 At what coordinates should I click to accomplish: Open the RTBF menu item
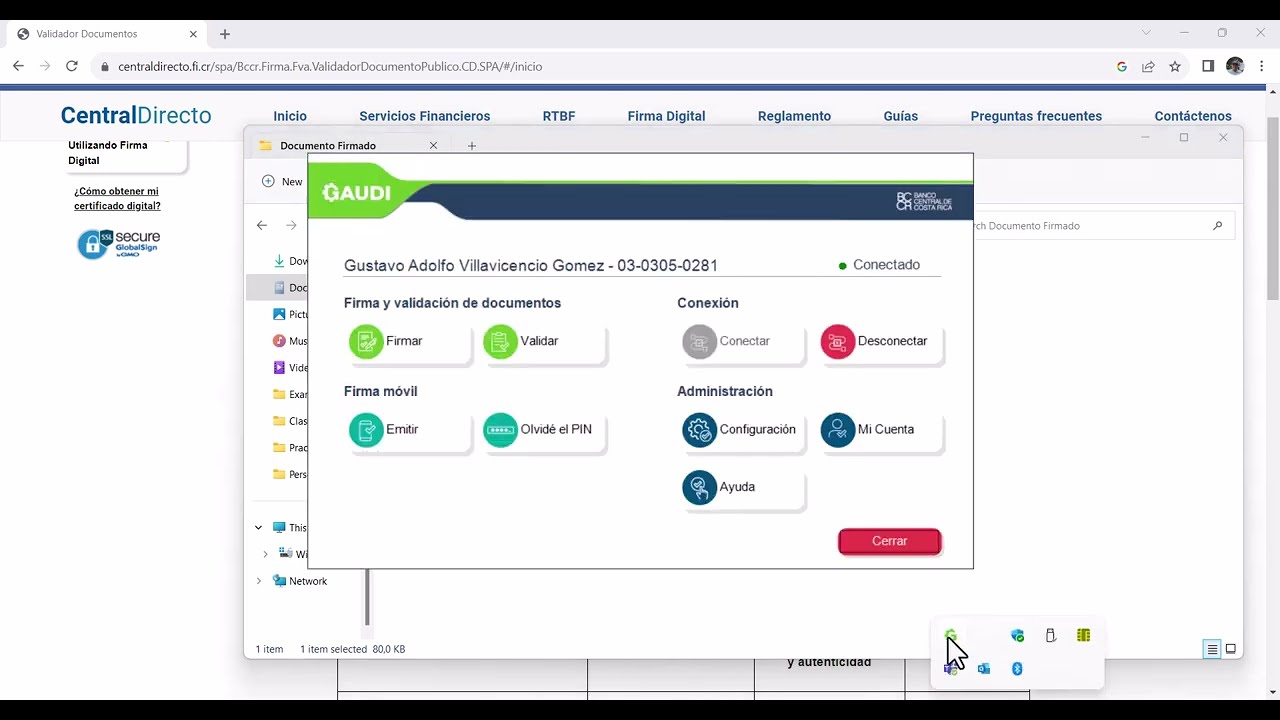click(559, 116)
